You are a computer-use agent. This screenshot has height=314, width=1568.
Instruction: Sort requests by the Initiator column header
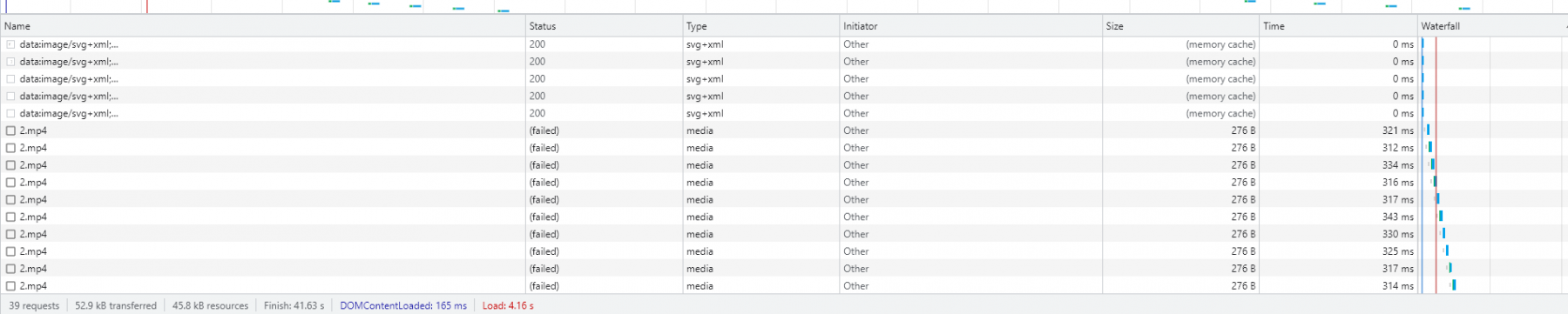[970, 26]
